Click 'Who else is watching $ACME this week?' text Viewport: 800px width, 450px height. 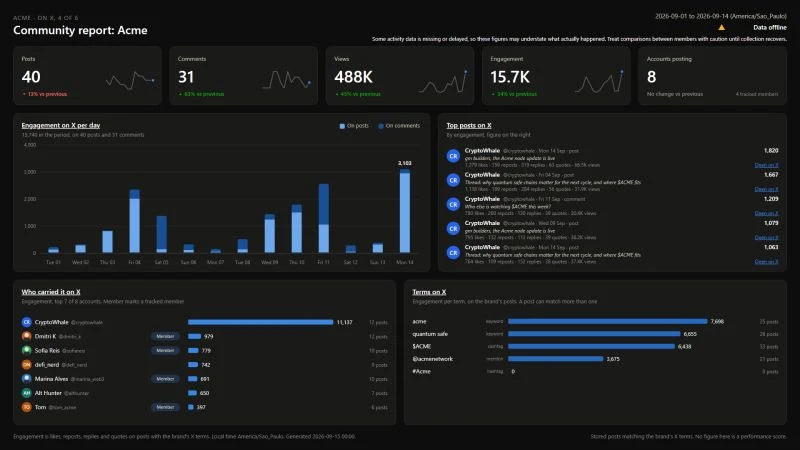[508, 207]
